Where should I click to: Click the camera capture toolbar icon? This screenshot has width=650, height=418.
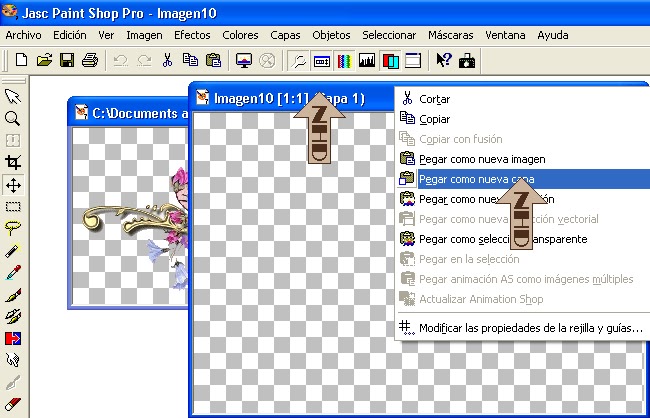coord(467,61)
